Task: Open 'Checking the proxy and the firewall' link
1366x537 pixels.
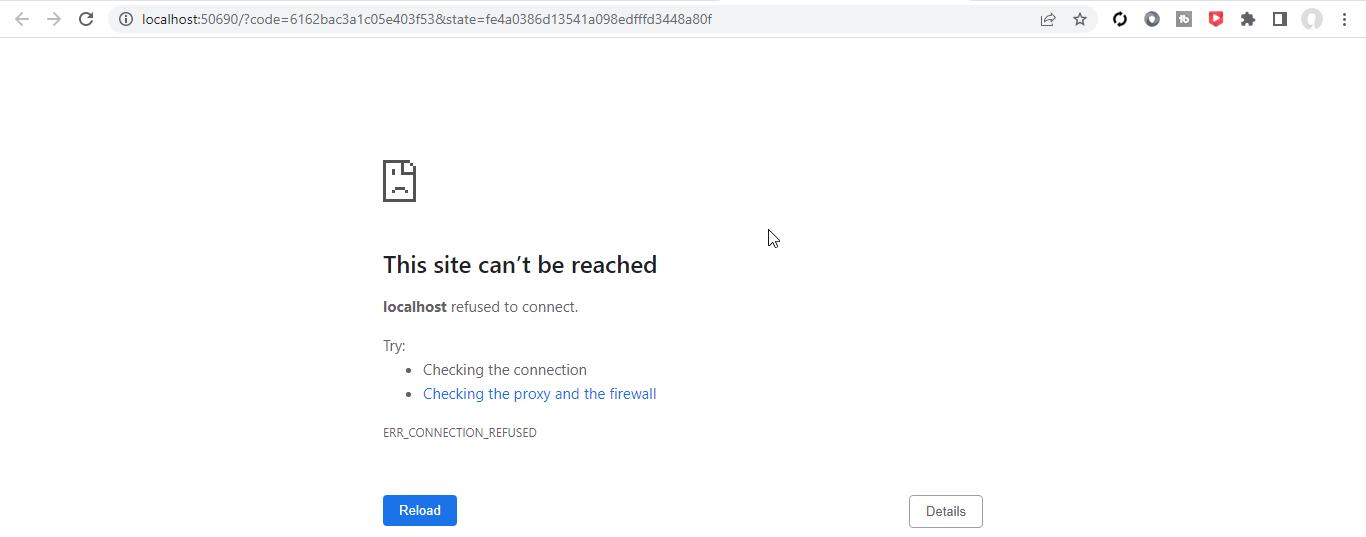Action: click(539, 394)
